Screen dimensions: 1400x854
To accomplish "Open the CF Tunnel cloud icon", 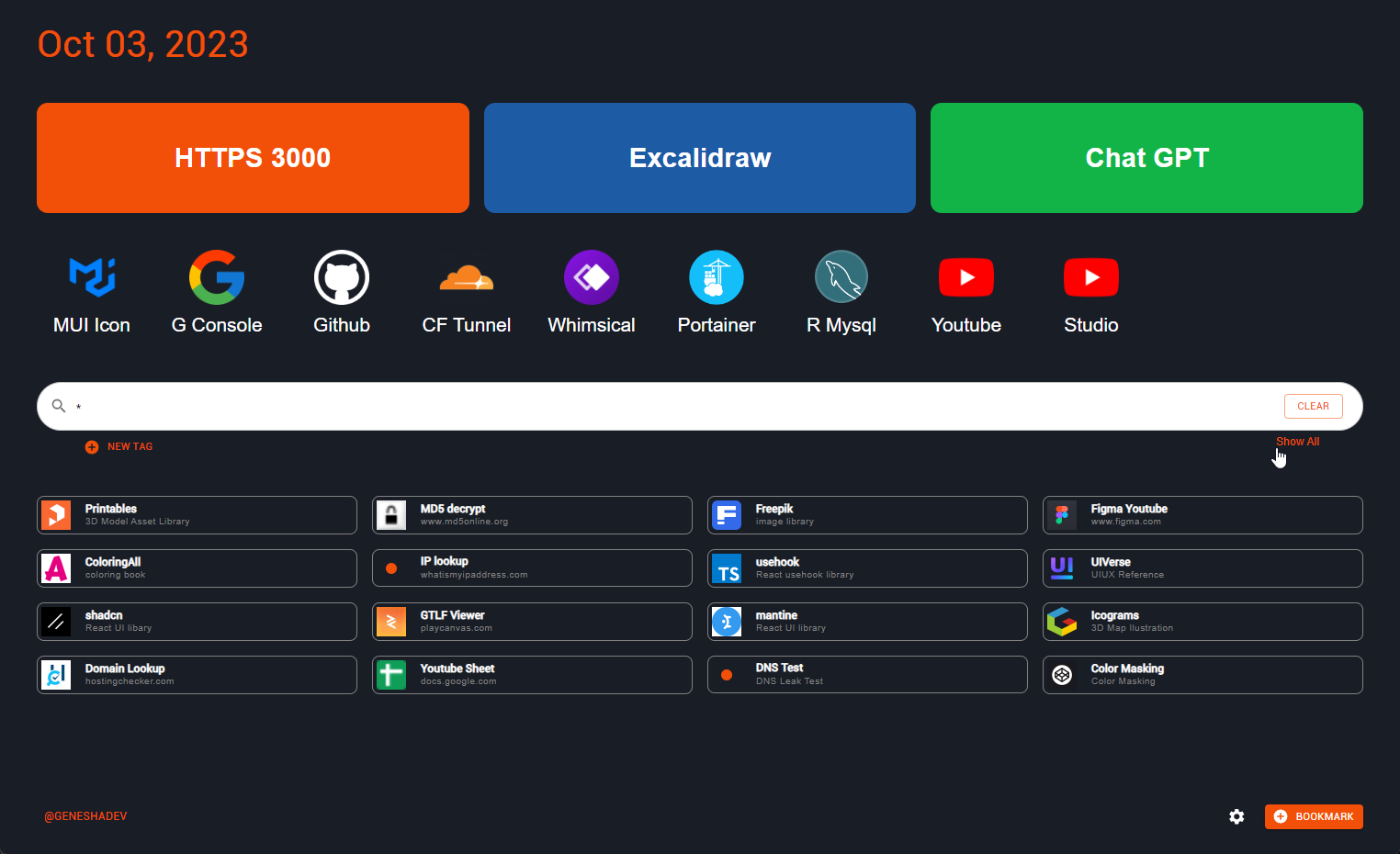I will pos(467,277).
